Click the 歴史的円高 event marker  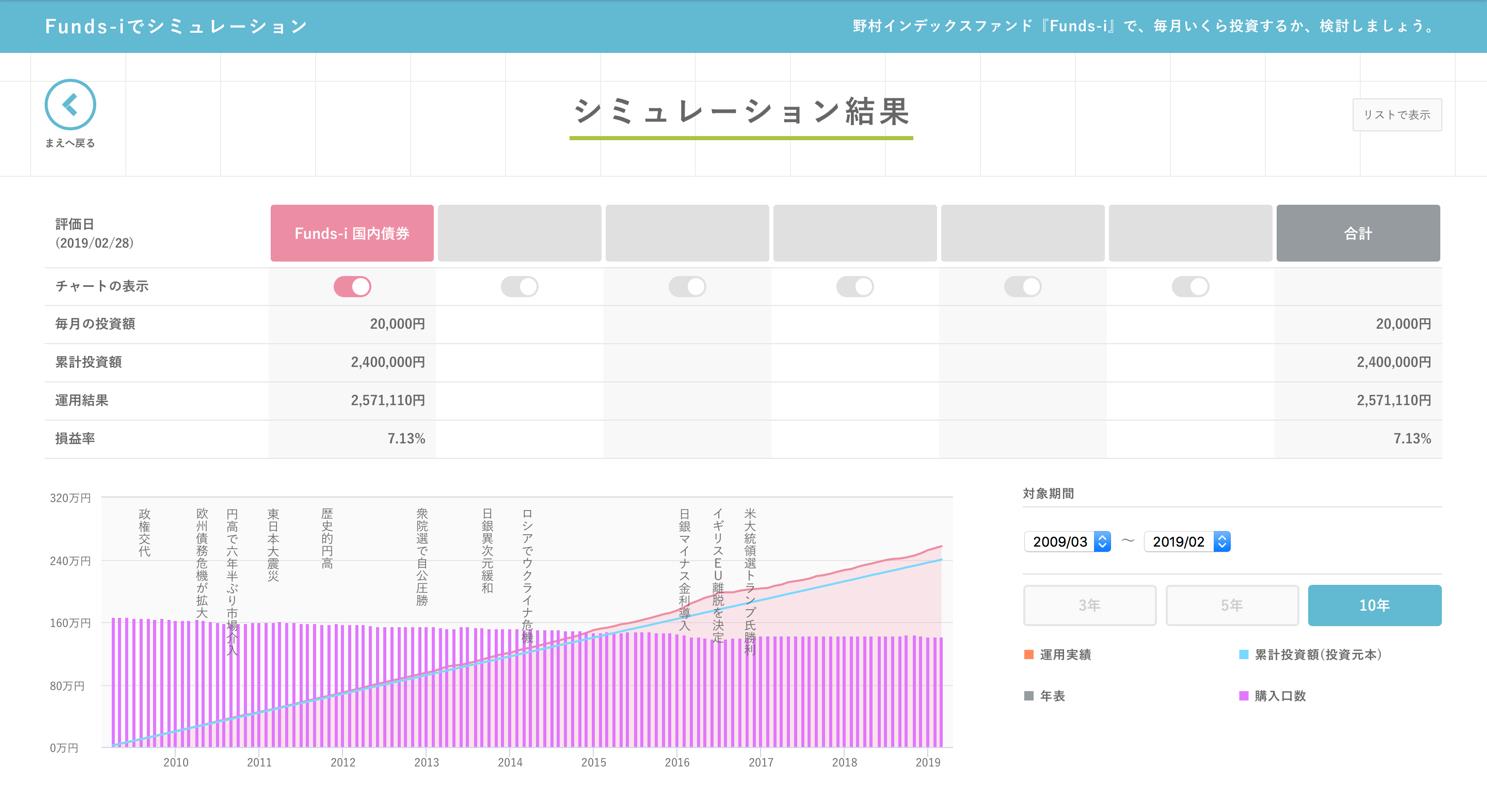[x=327, y=539]
